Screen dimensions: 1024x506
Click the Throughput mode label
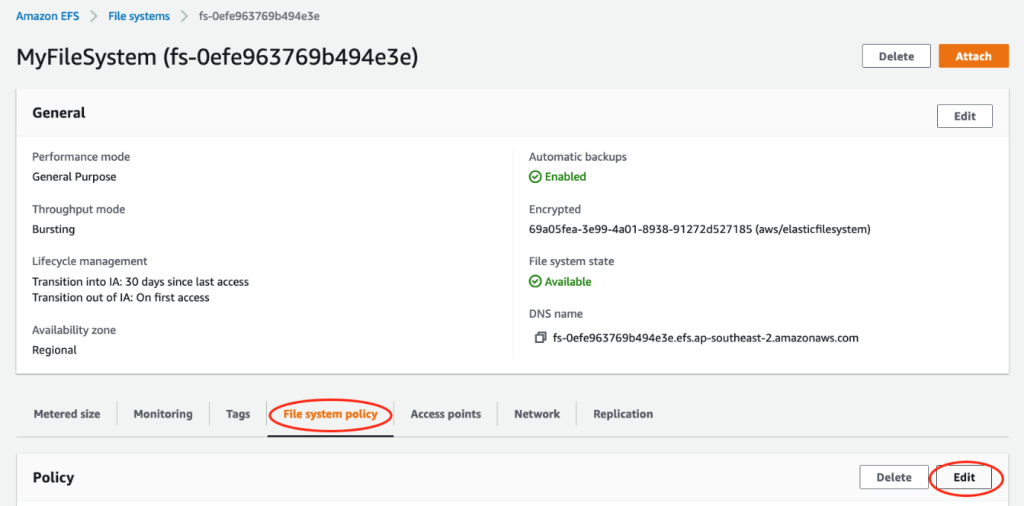point(78,210)
